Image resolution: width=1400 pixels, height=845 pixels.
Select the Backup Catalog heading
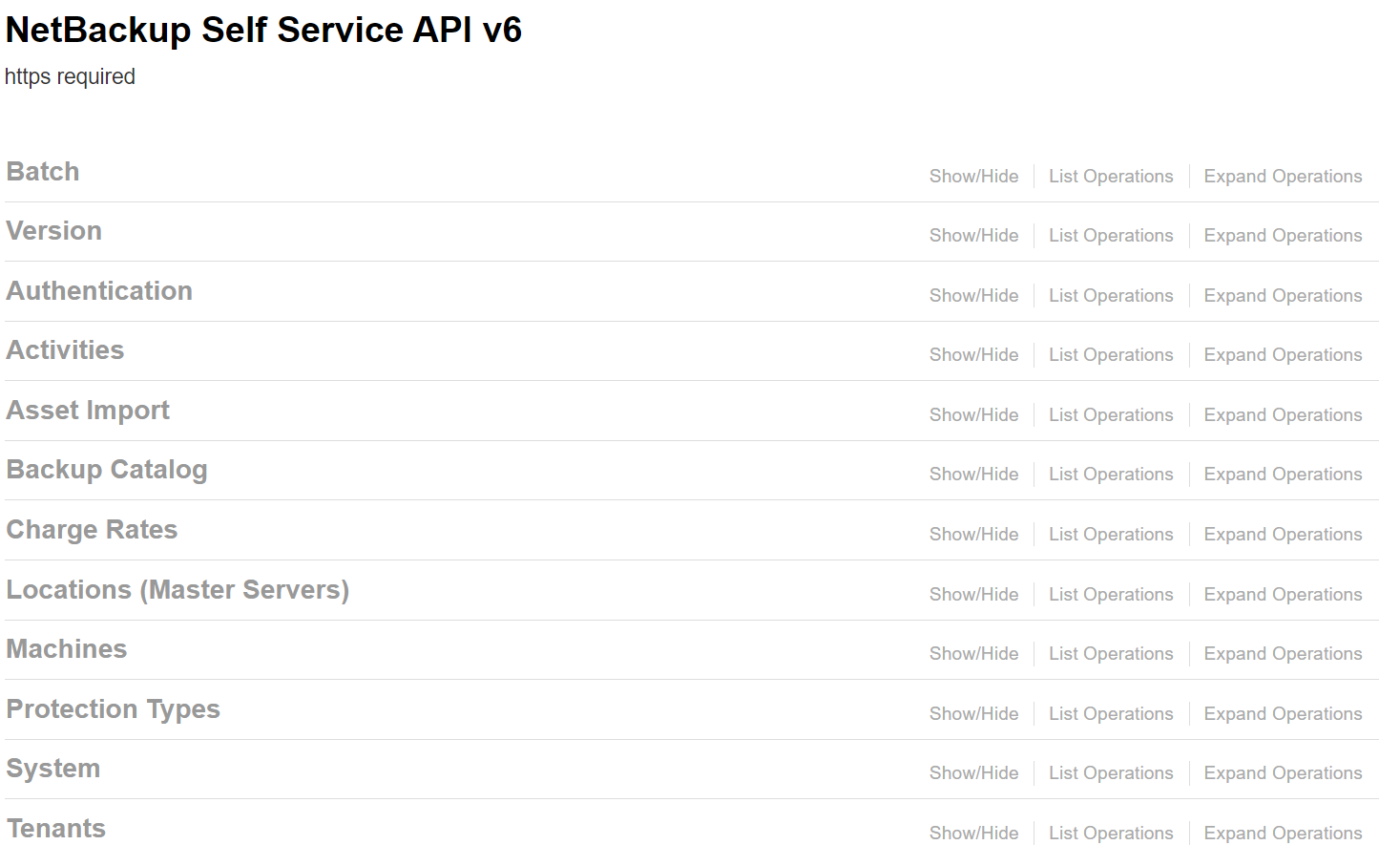[x=107, y=470]
